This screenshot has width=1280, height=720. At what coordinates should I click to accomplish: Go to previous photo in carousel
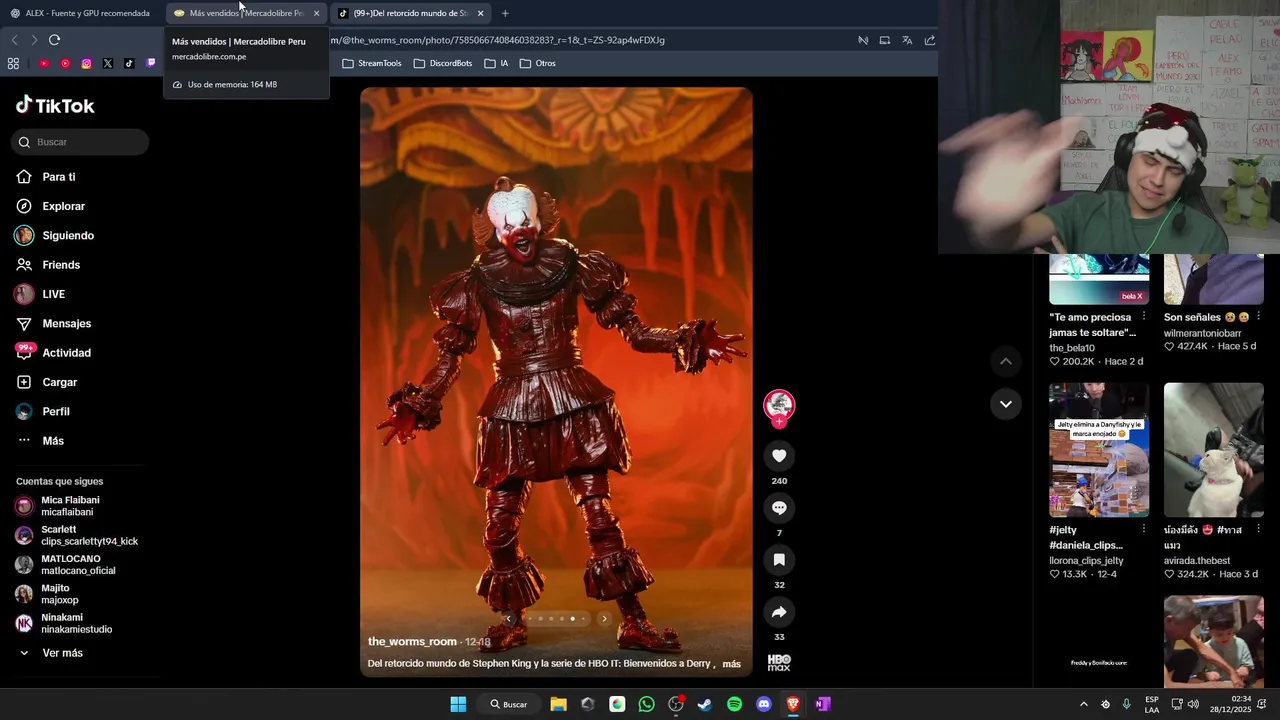coord(508,619)
